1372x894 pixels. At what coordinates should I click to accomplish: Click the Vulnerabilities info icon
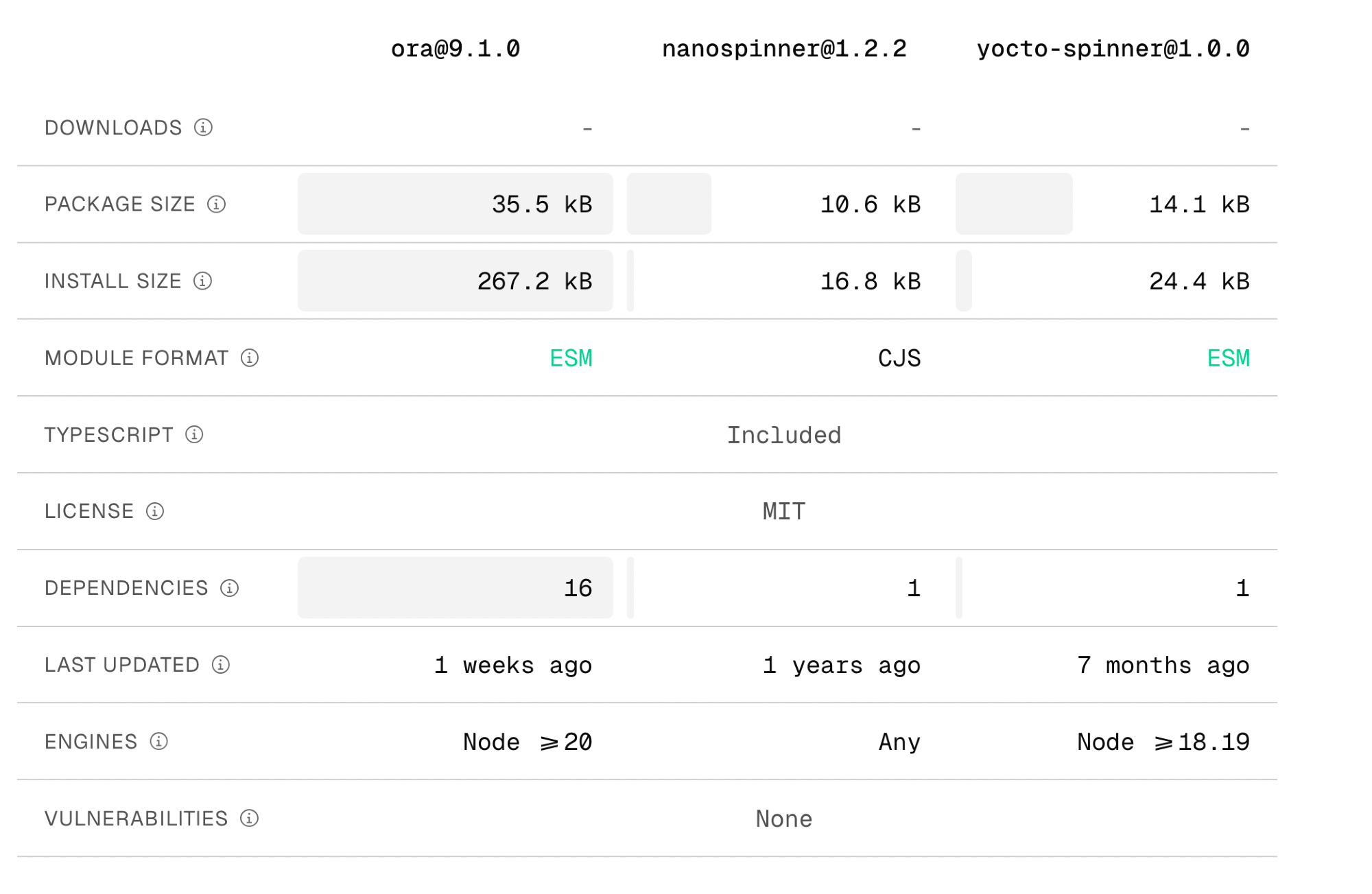click(x=249, y=819)
